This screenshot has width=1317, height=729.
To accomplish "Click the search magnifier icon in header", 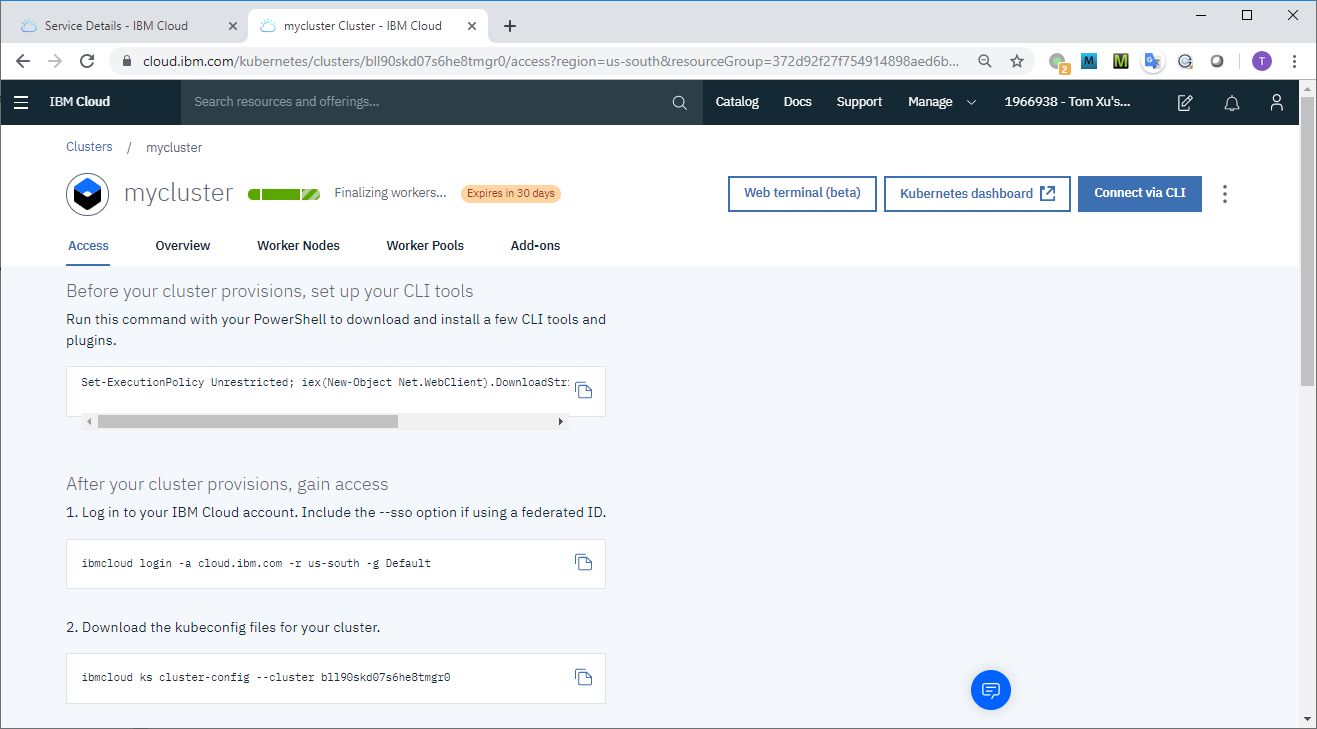I will pos(680,102).
